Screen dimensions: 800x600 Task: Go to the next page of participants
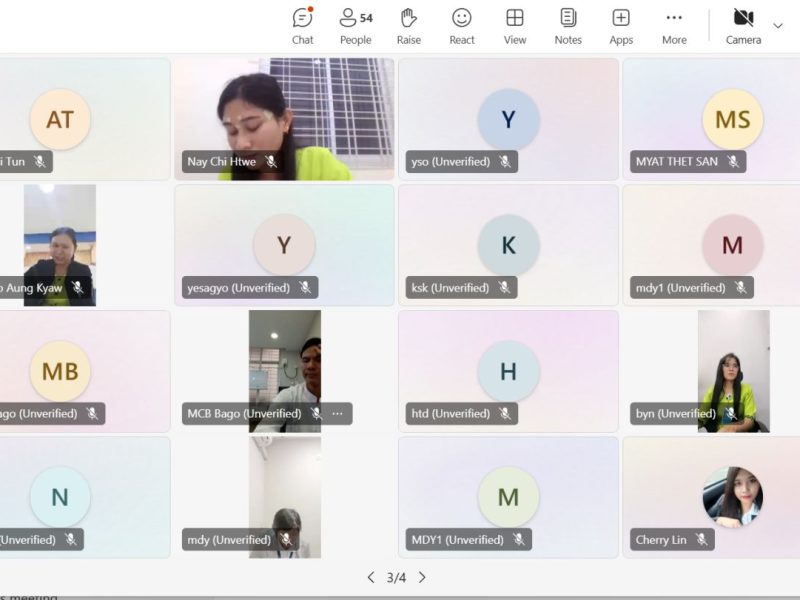pos(422,577)
